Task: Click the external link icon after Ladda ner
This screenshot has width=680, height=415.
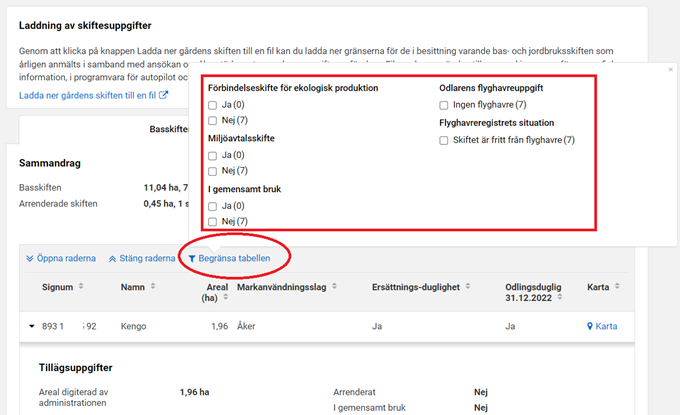Action: point(164,96)
